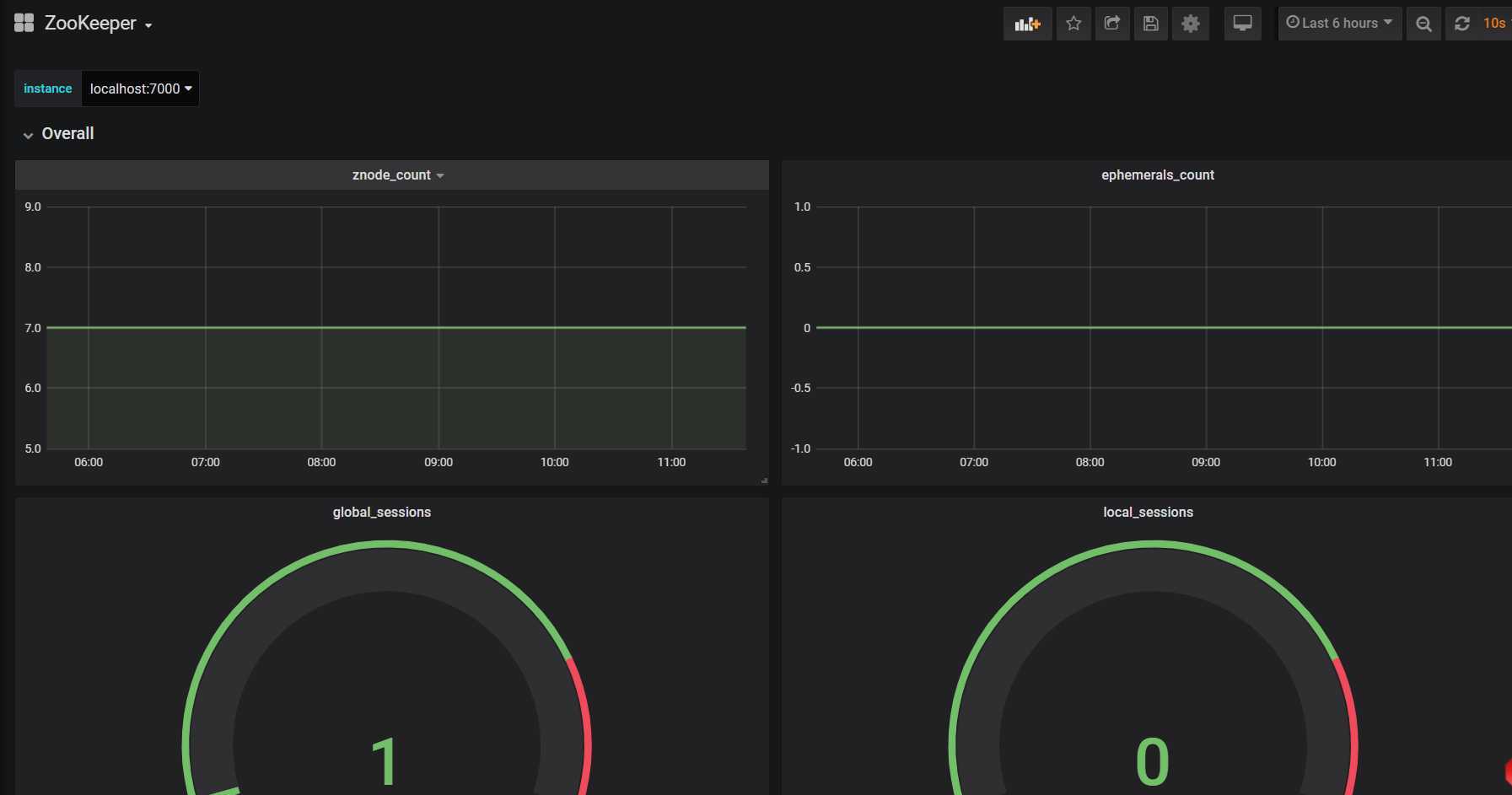Save the dashboard

pyautogui.click(x=1151, y=24)
